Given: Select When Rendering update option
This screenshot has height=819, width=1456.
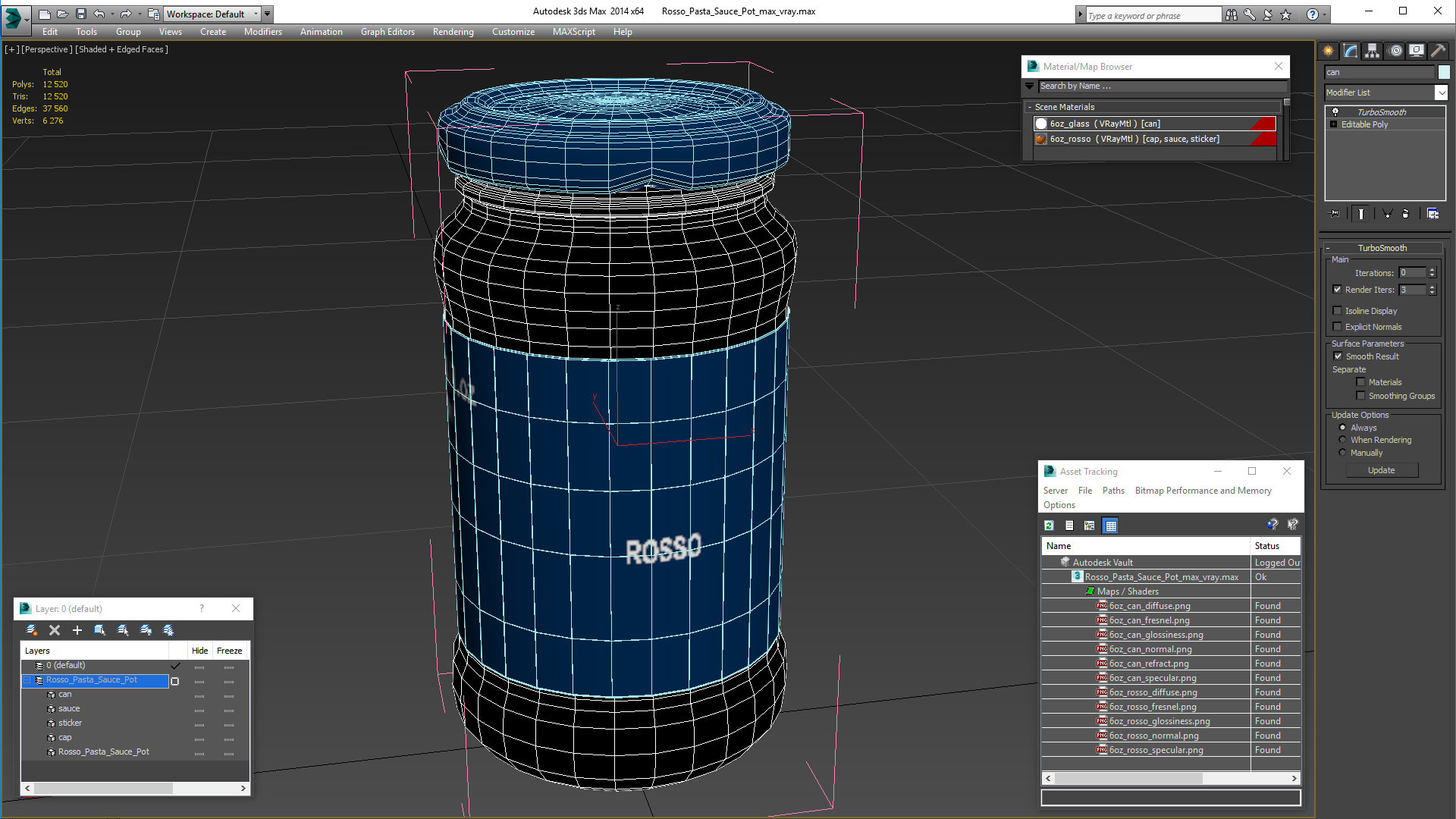Looking at the screenshot, I should pos(1342,440).
